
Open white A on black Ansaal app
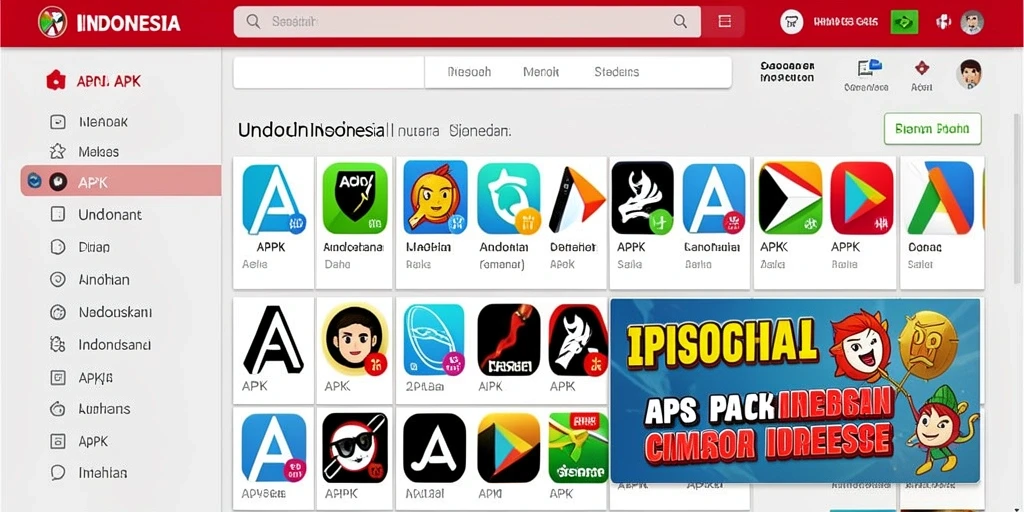click(434, 448)
